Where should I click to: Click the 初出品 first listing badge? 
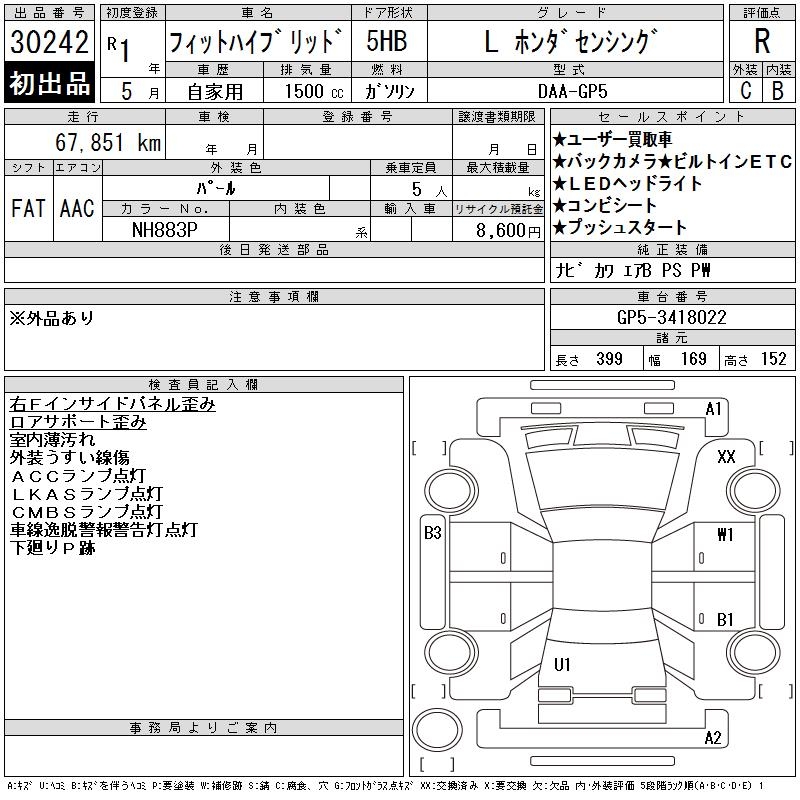[x=49, y=83]
